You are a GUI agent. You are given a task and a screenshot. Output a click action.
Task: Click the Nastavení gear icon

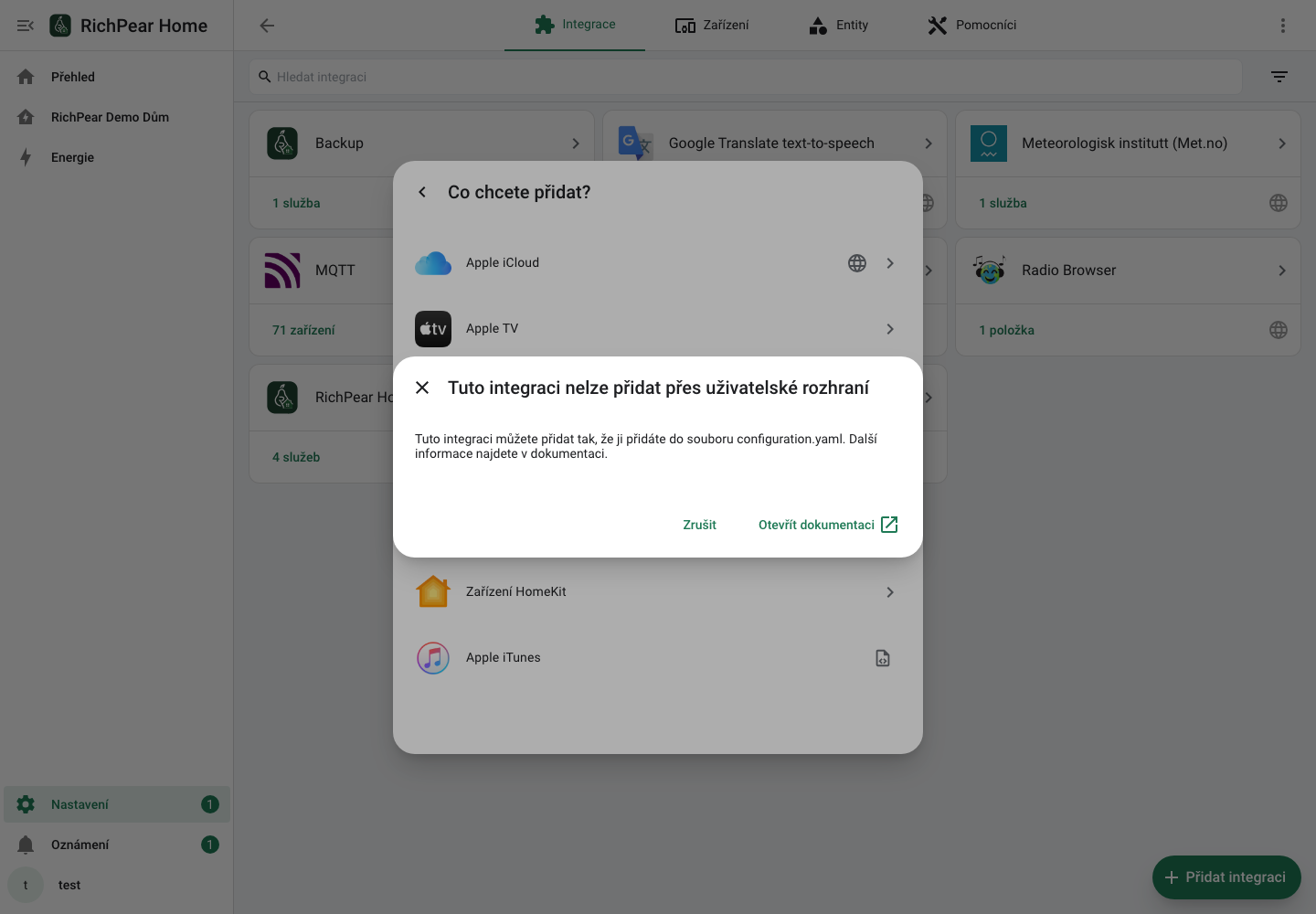pyautogui.click(x=26, y=804)
